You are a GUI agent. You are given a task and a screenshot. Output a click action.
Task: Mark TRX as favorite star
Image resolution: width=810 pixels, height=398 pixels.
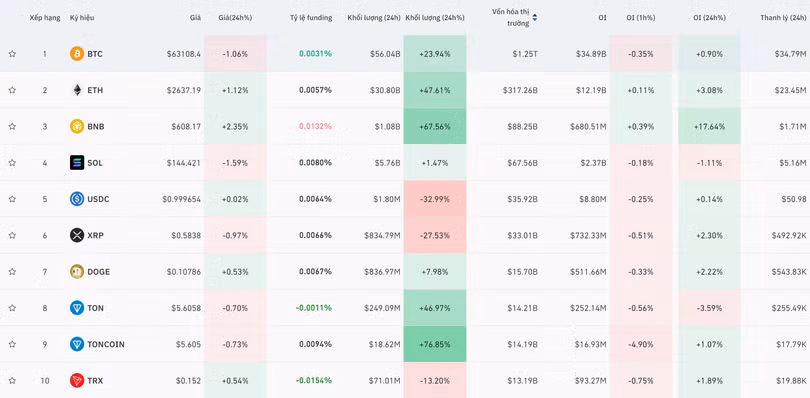click(12, 380)
